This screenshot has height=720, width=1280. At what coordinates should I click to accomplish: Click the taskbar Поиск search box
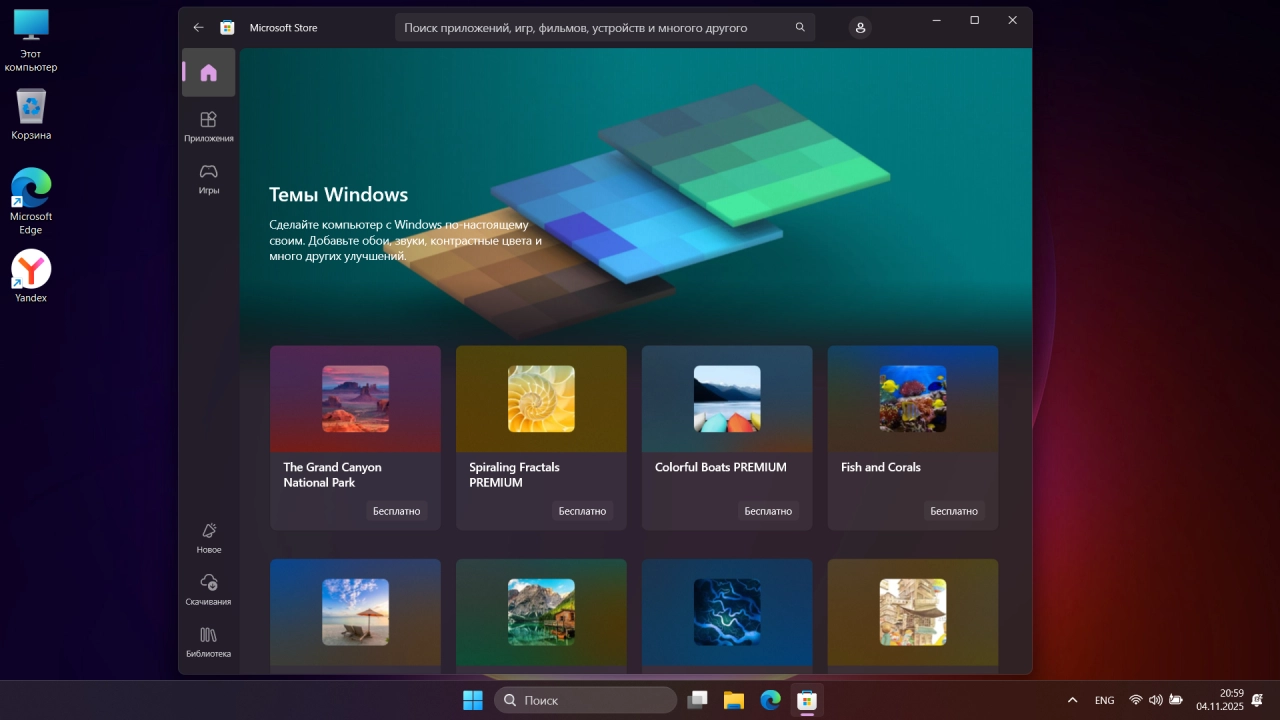click(x=585, y=700)
